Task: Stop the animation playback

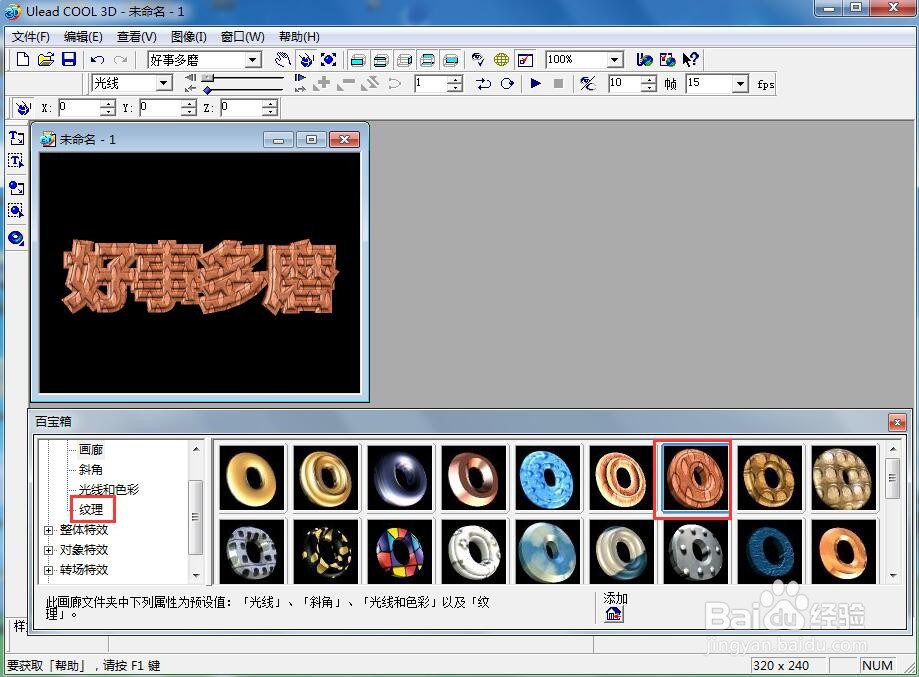Action: coord(559,83)
